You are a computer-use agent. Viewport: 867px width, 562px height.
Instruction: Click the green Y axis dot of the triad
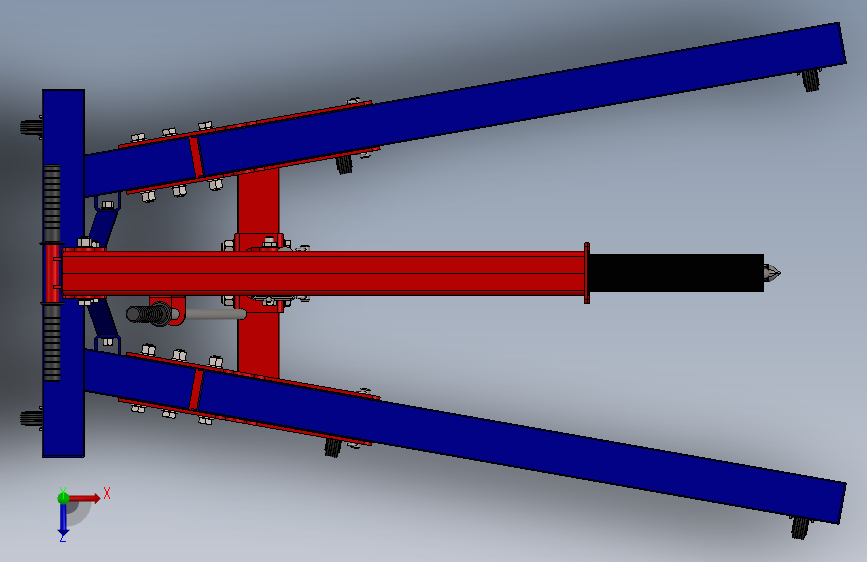tap(63, 498)
